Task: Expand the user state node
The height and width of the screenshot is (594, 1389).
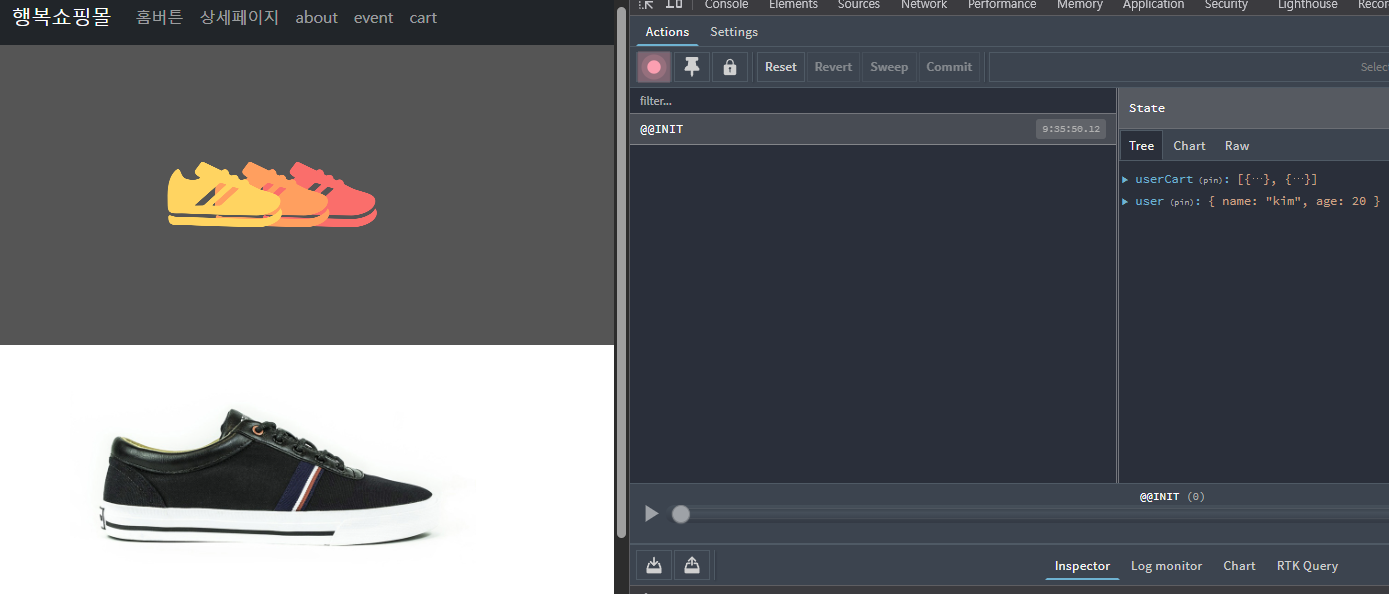Action: 1125,201
